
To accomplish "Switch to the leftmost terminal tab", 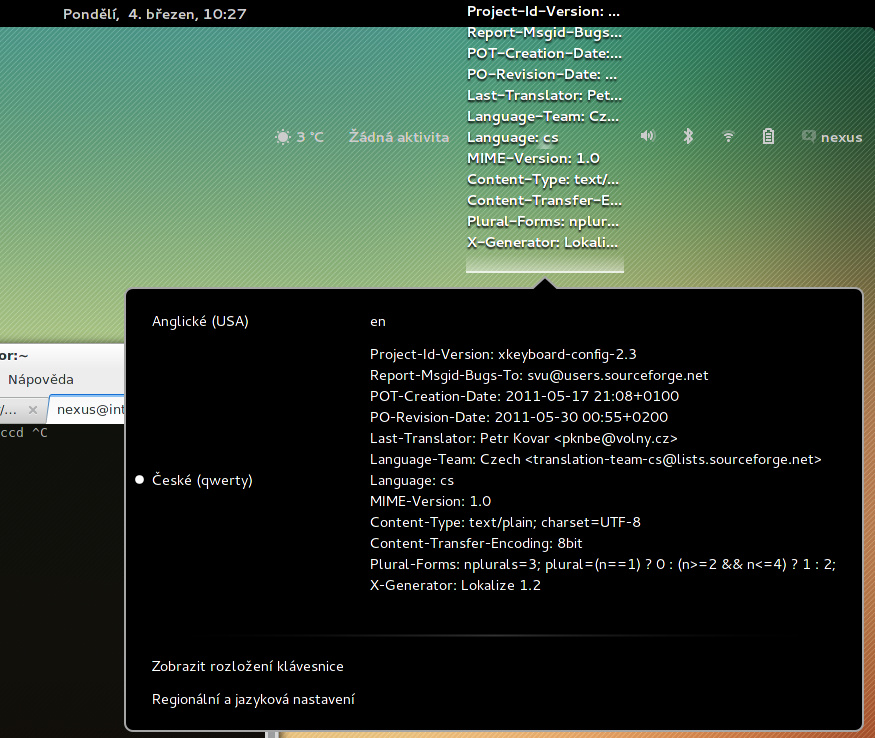I will [8, 410].
